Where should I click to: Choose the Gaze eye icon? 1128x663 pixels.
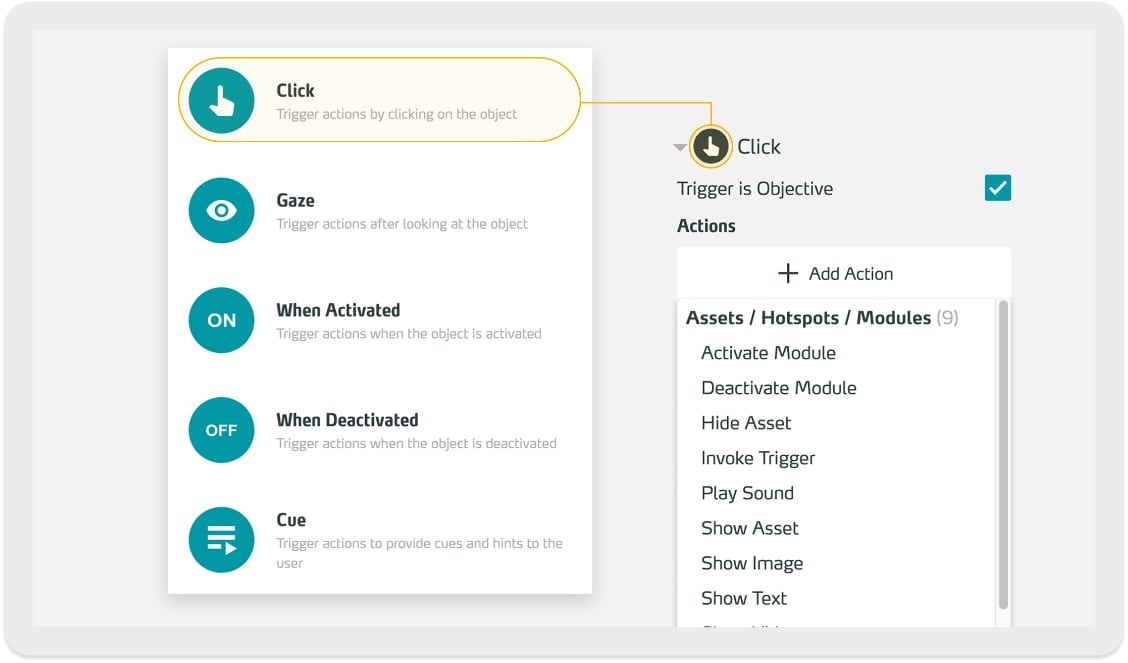[x=222, y=211]
